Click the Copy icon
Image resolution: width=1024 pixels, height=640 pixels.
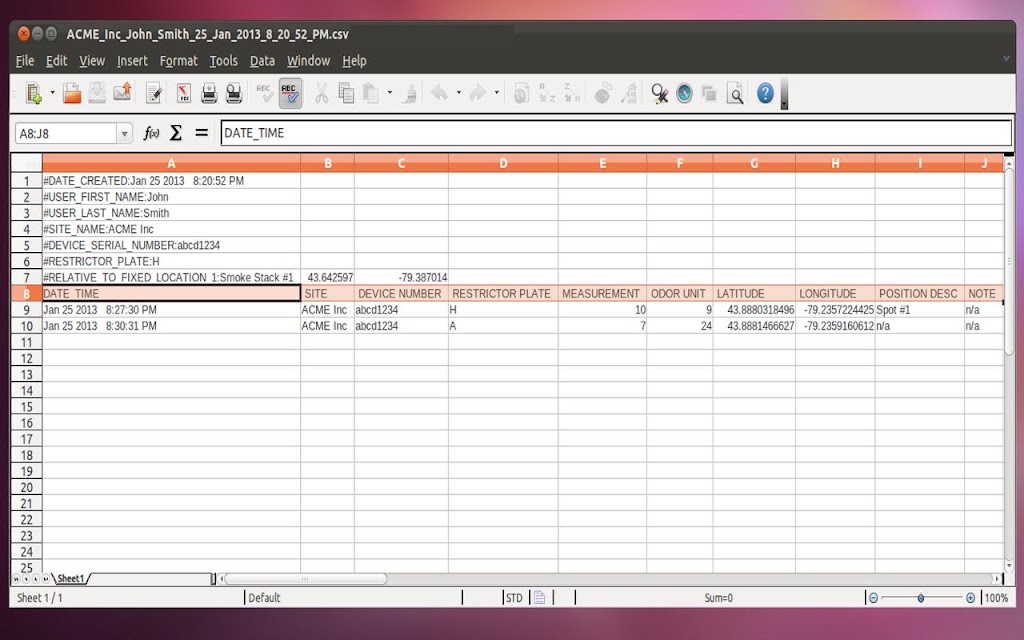click(x=346, y=93)
